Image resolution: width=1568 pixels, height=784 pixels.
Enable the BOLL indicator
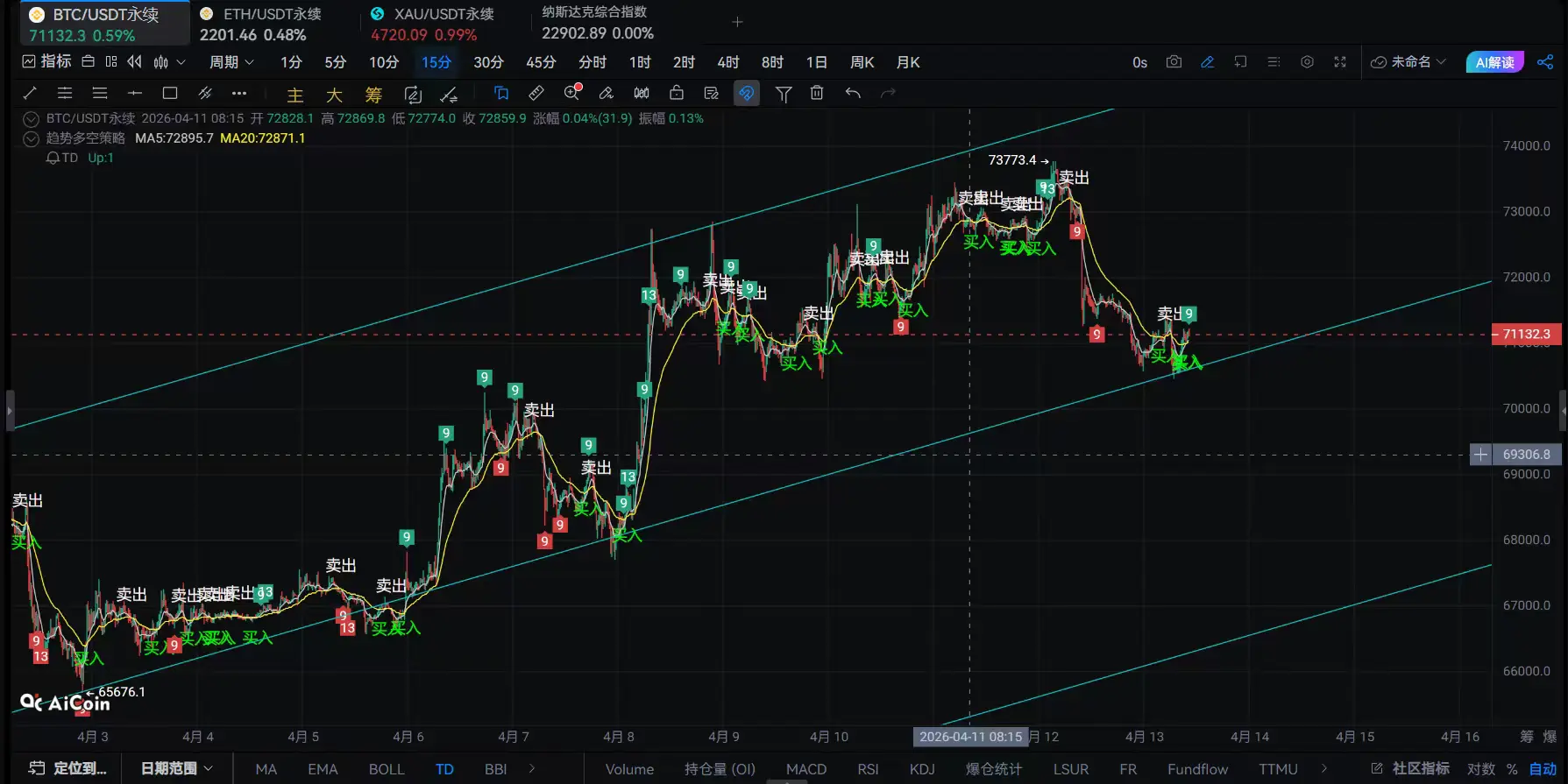point(387,769)
